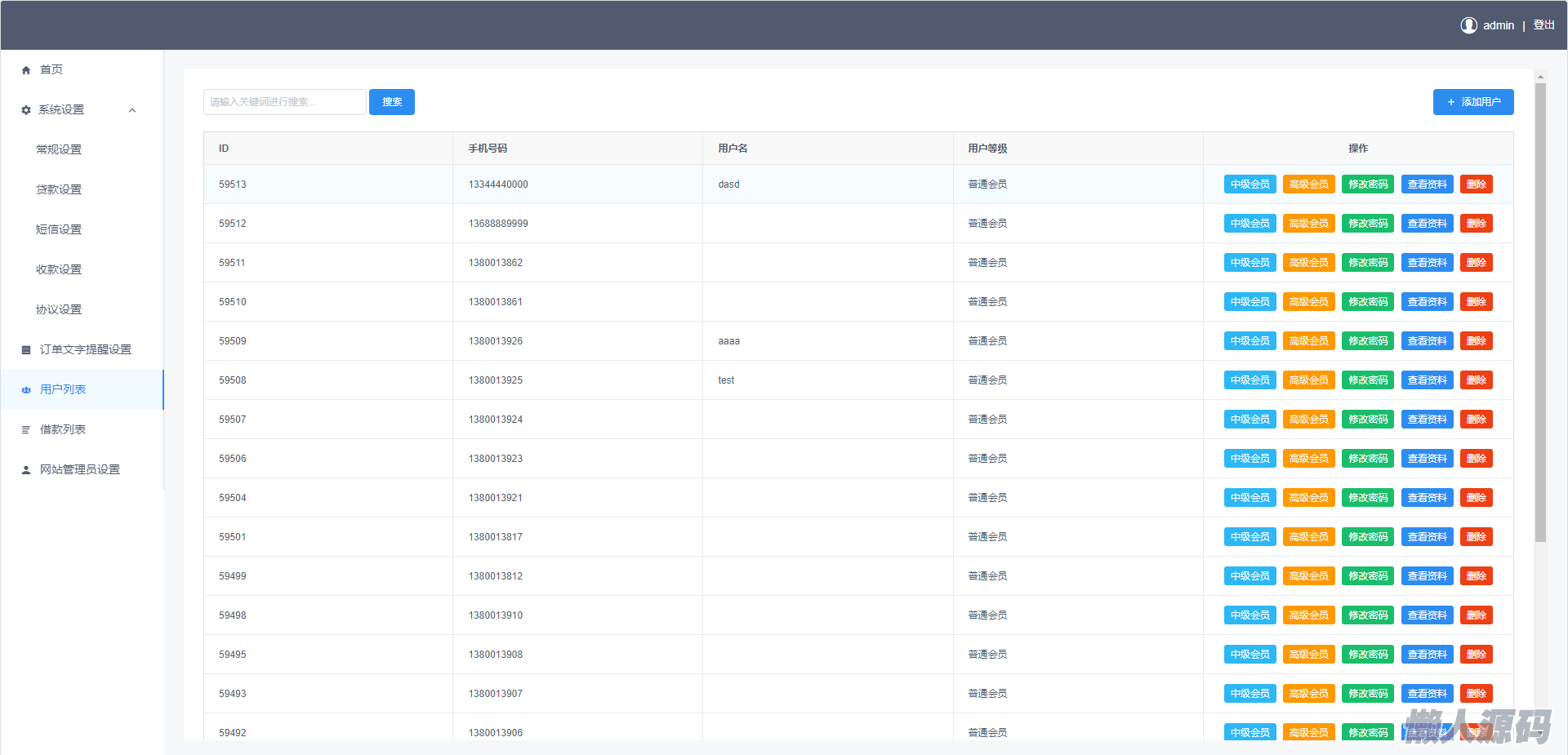
Task: Click the admin avatar icon in header
Action: [x=1468, y=25]
